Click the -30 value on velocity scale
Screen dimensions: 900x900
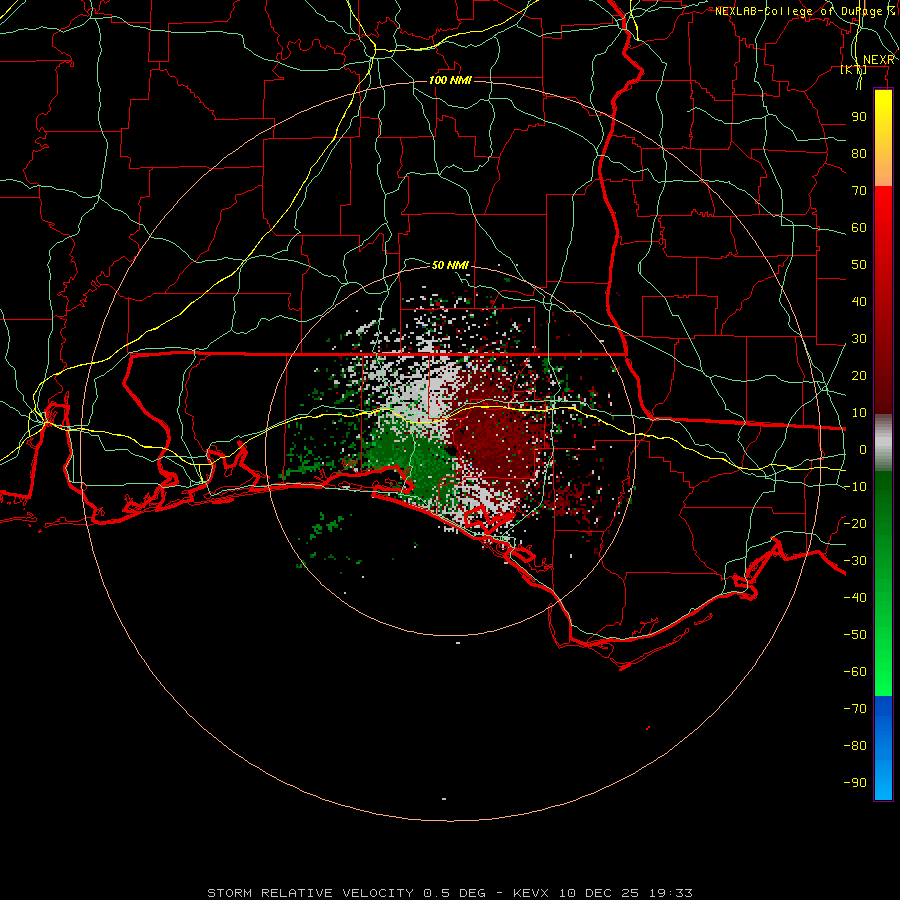pyautogui.click(x=855, y=561)
